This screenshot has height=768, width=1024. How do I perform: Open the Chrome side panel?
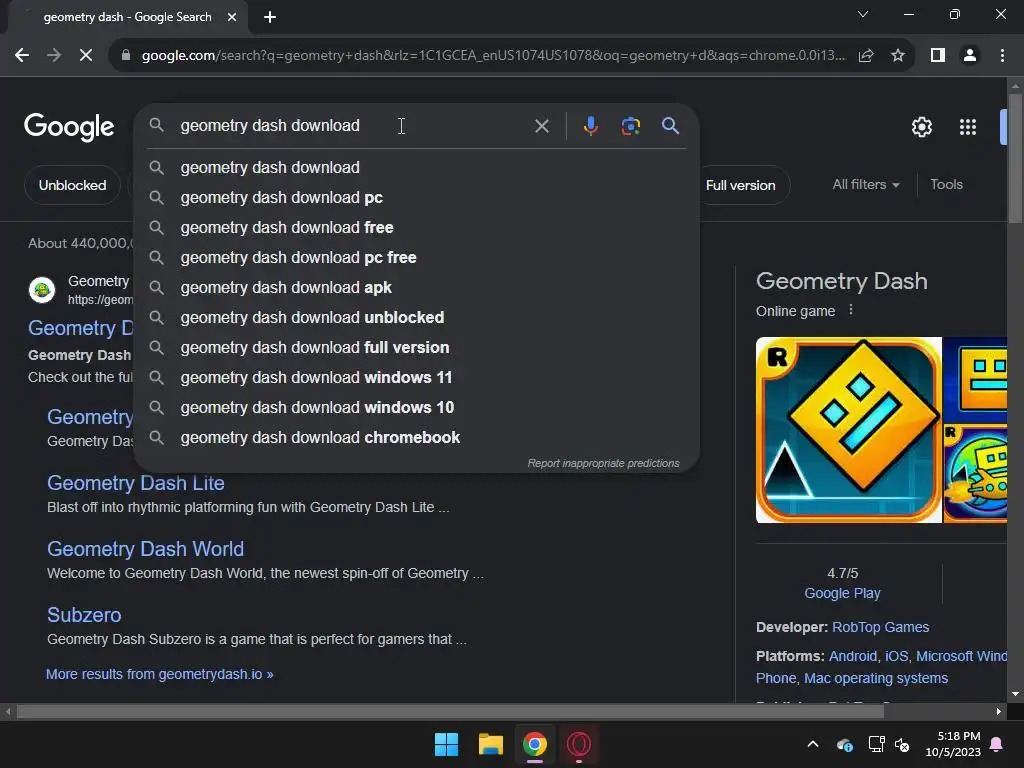[x=938, y=56]
